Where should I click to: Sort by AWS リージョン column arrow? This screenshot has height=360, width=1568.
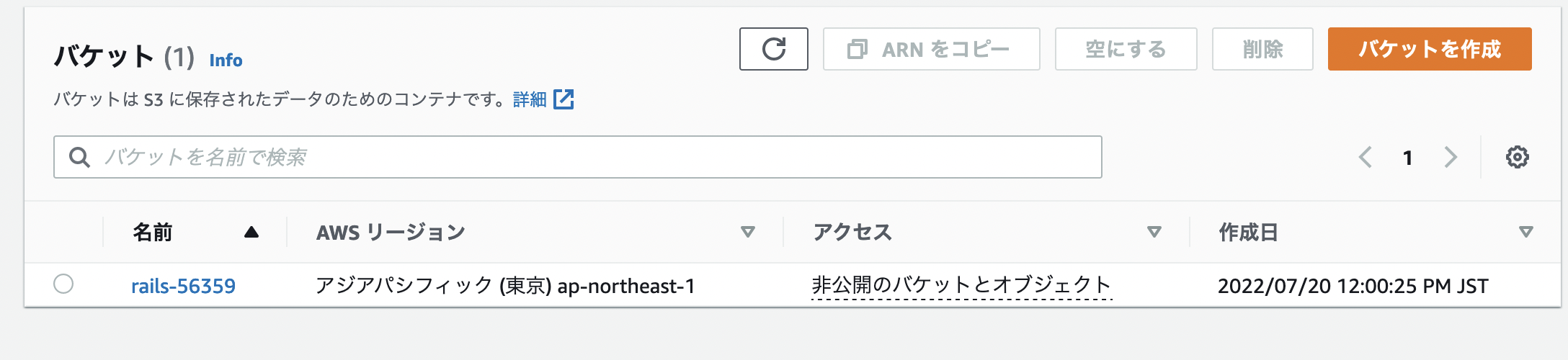pyautogui.click(x=747, y=232)
